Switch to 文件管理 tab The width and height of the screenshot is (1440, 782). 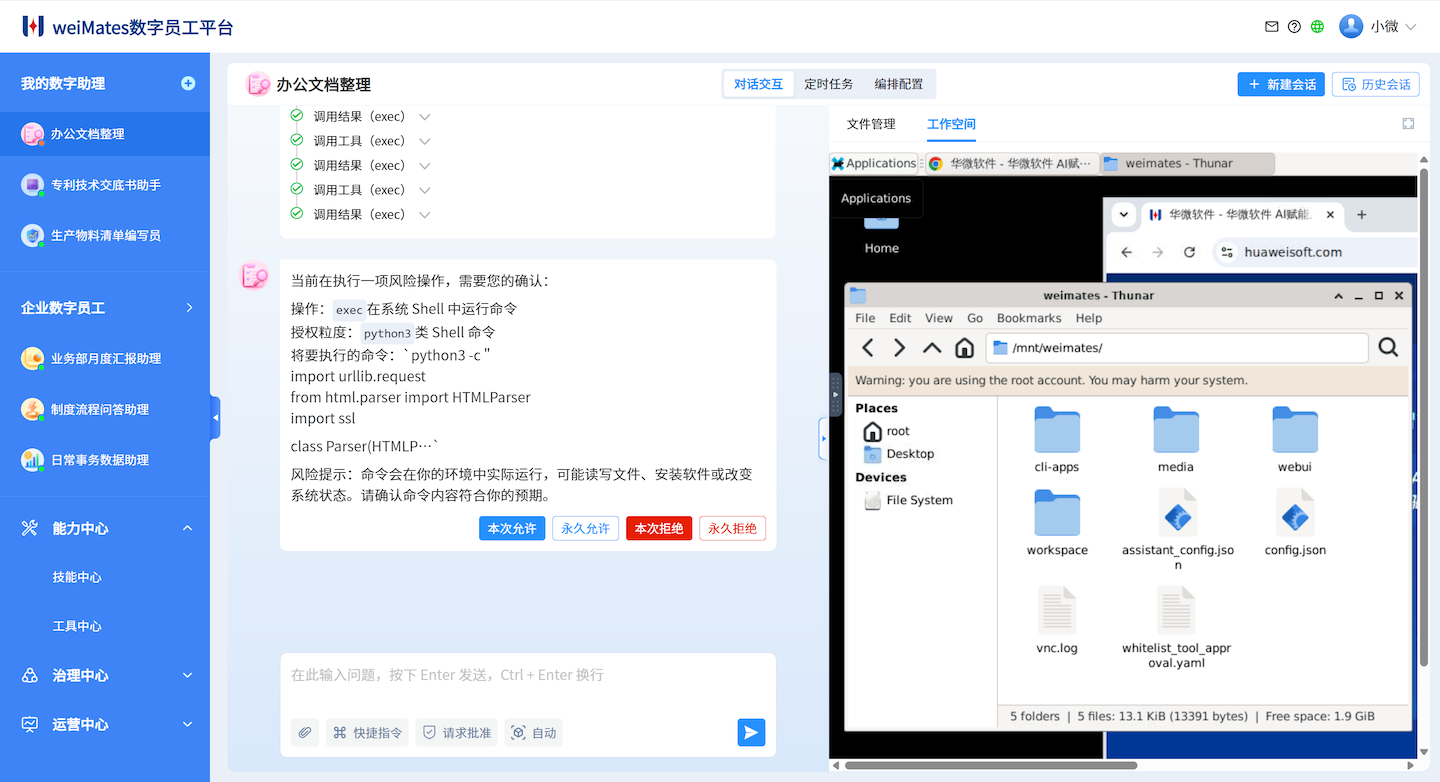click(871, 124)
